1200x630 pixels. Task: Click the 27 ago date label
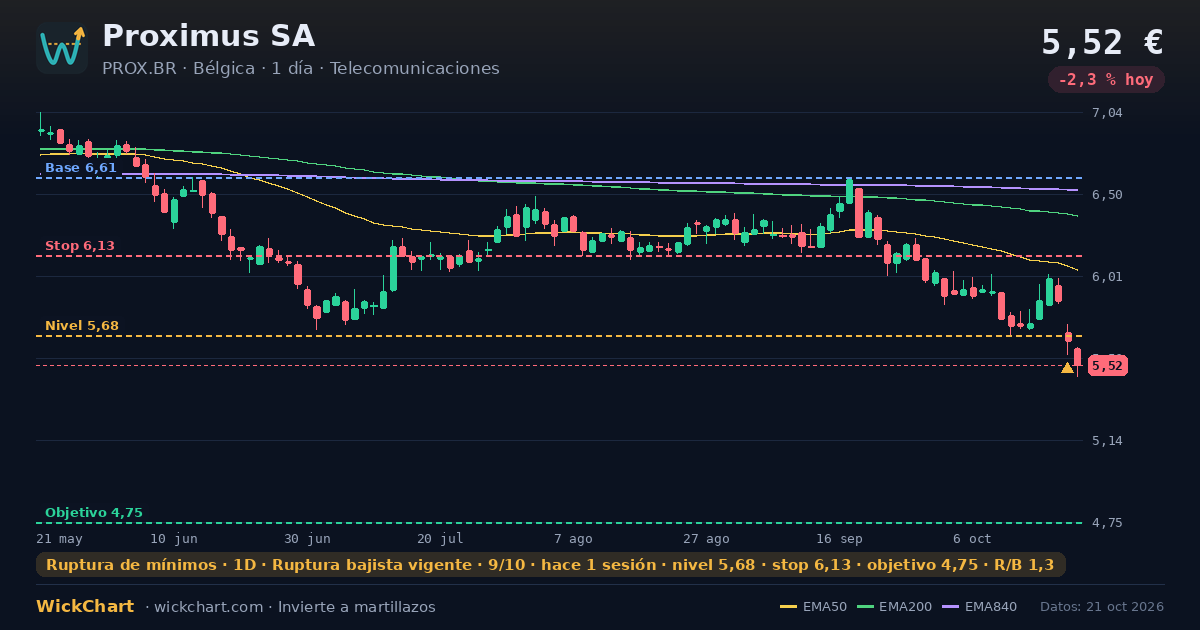[x=706, y=538]
